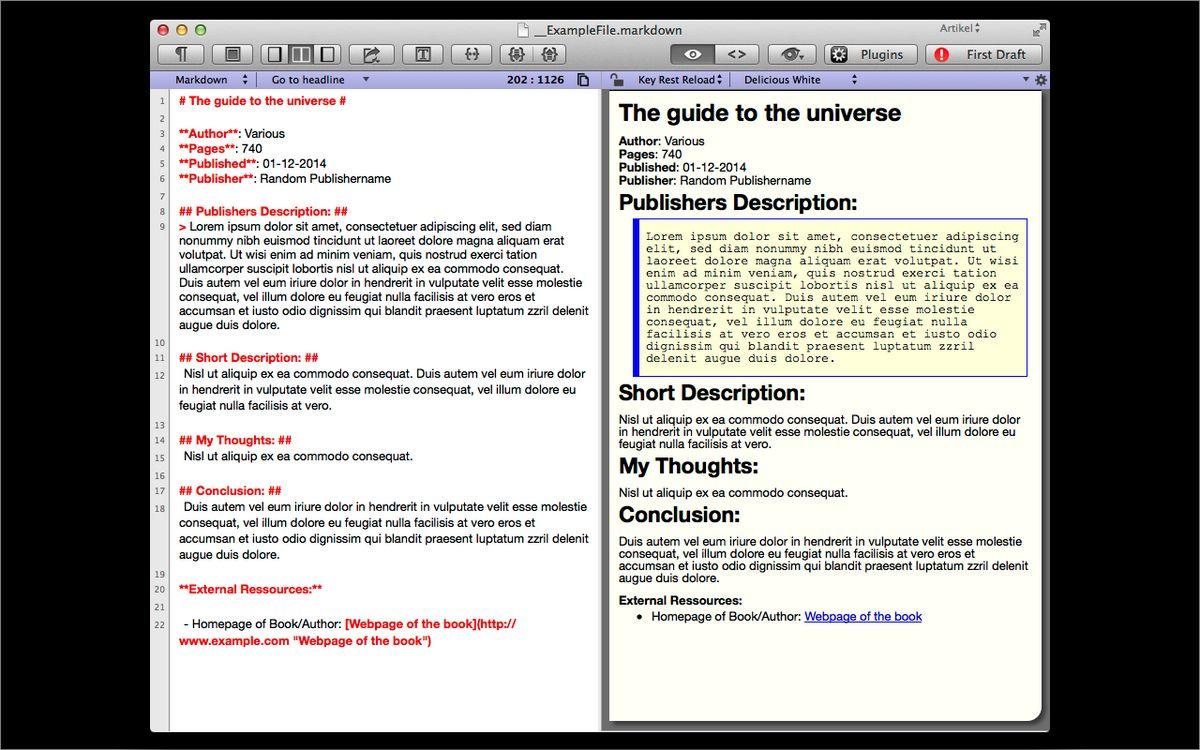Click the '**Publisher**' line in the editor

pos(285,179)
